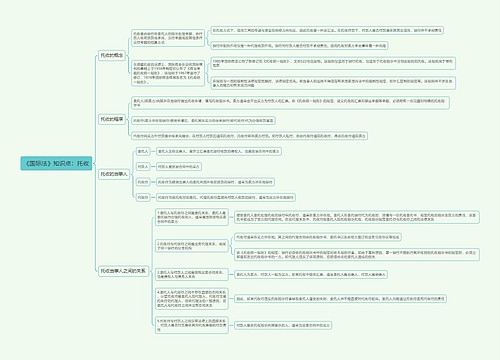Screen dimensions: 500x360
Task: Select the root node 《国际法》知识点：托收
Action: [56, 163]
